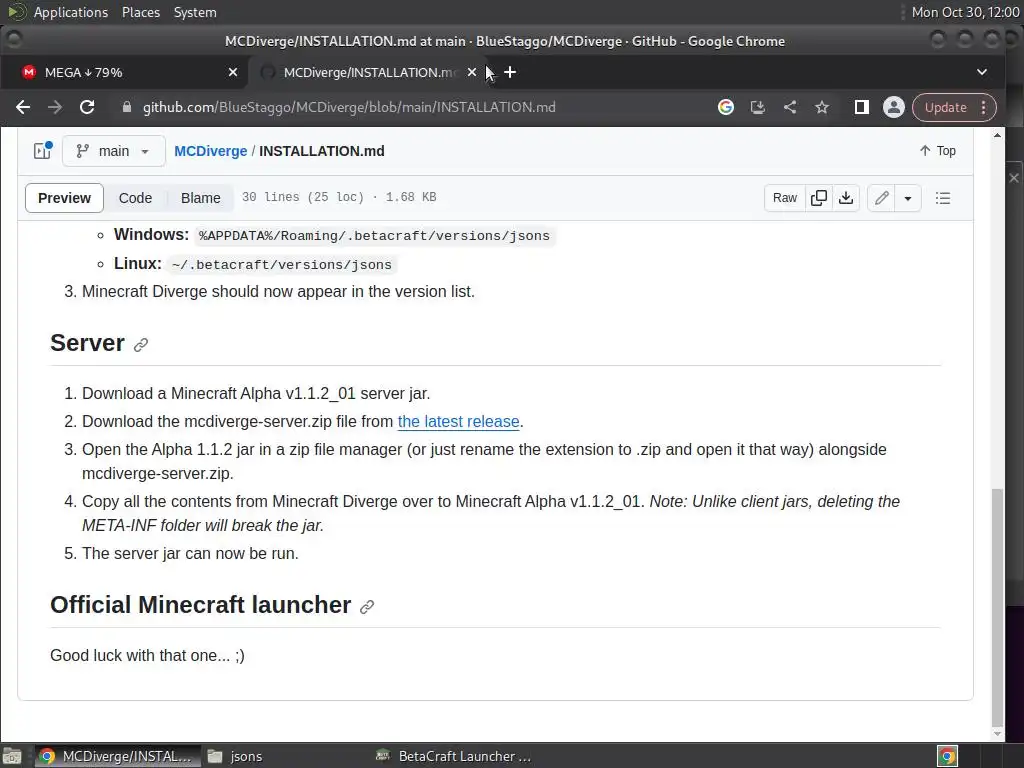
Task: View site information lock icon
Action: click(x=127, y=107)
